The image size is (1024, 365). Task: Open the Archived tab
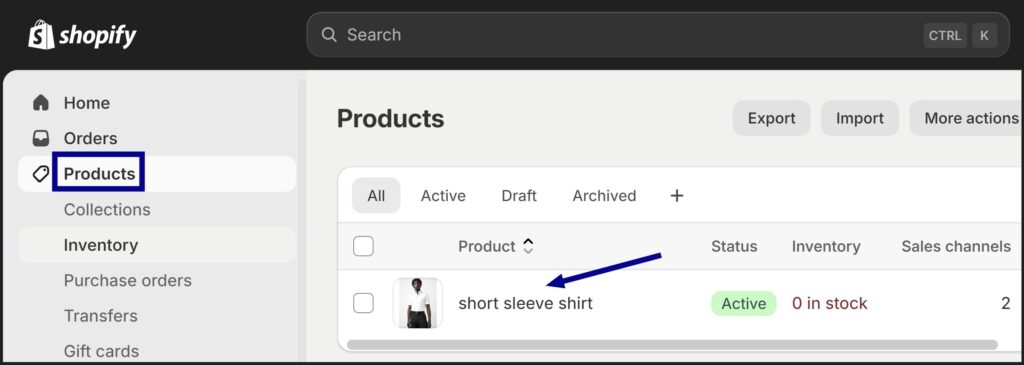point(604,195)
